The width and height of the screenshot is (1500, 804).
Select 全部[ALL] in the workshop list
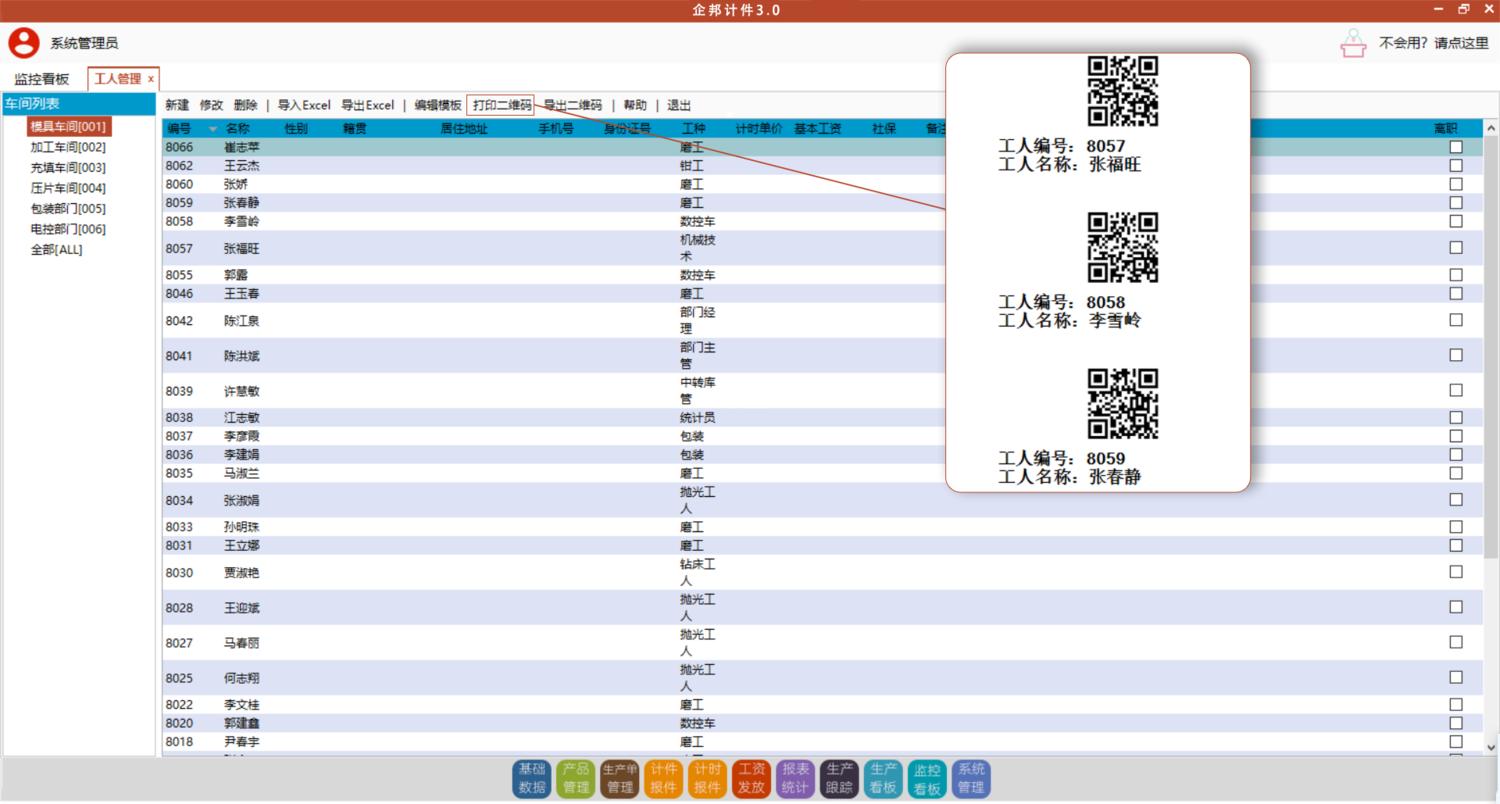point(56,250)
